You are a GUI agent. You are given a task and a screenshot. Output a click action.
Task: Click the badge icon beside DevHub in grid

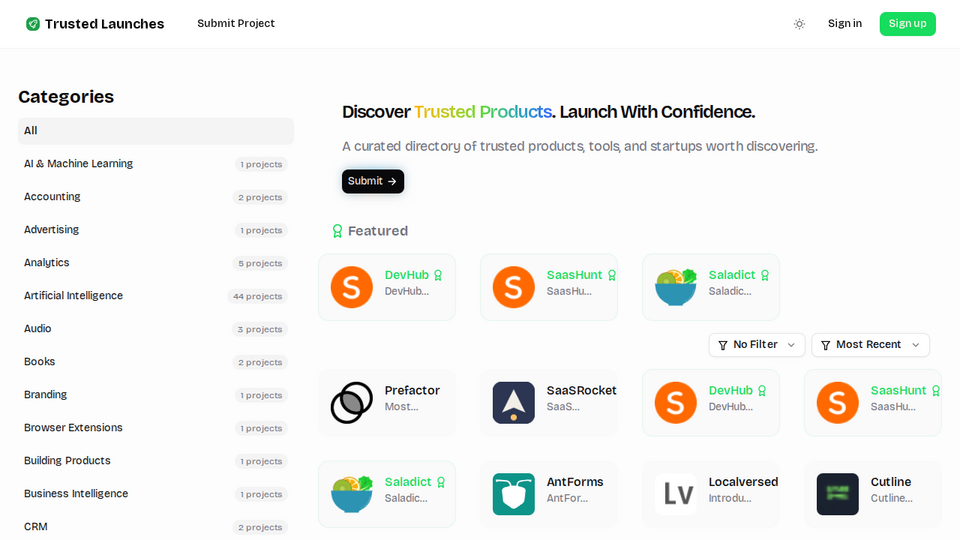point(762,391)
